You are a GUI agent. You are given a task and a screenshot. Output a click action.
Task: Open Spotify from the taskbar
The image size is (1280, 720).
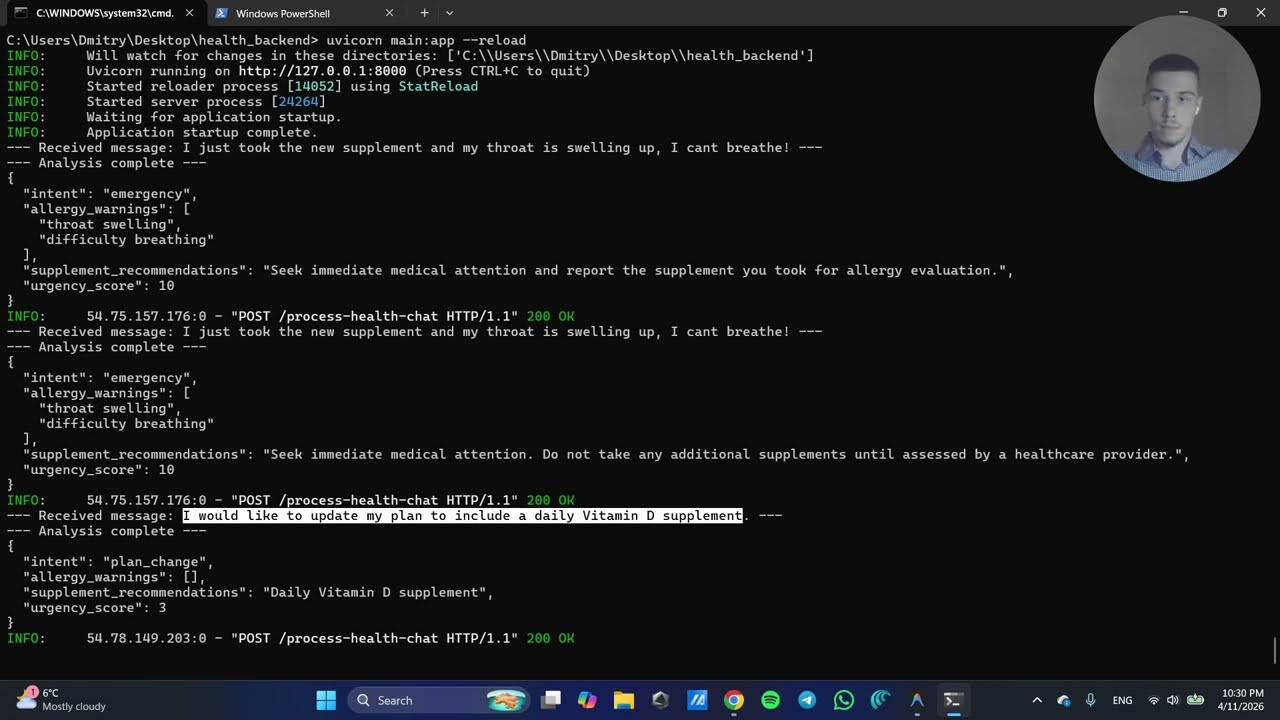tap(770, 700)
